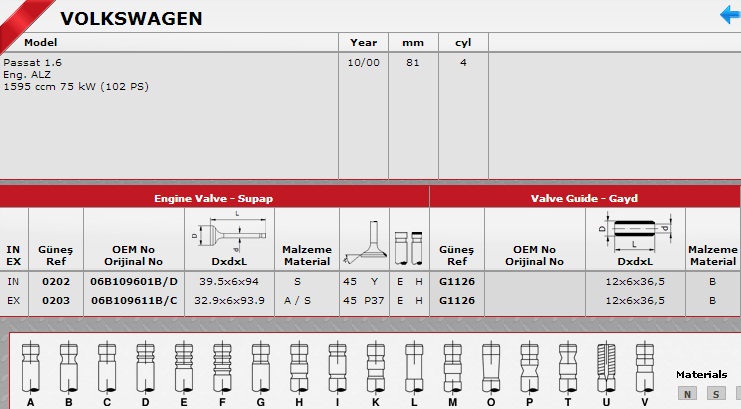Select valve stem end type A
741x409 pixels.
pyautogui.click(x=30, y=374)
